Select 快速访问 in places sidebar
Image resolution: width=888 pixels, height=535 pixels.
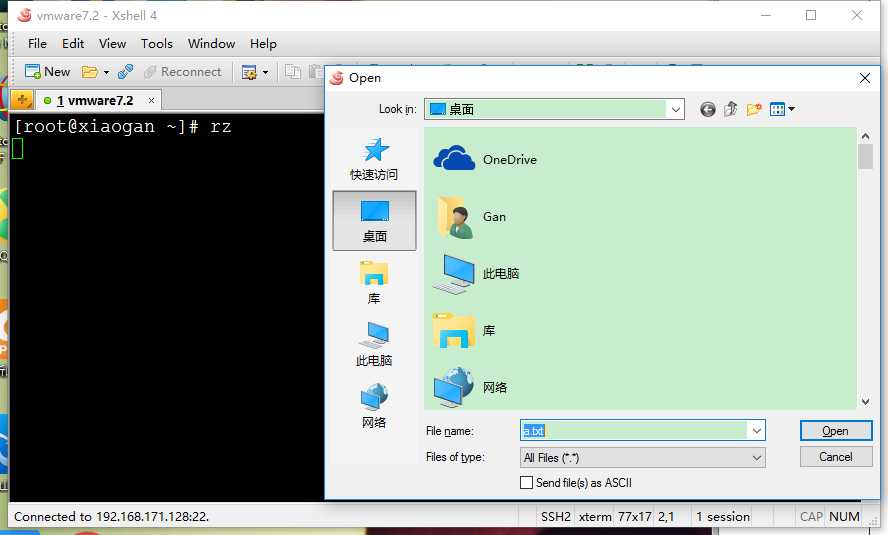374,159
